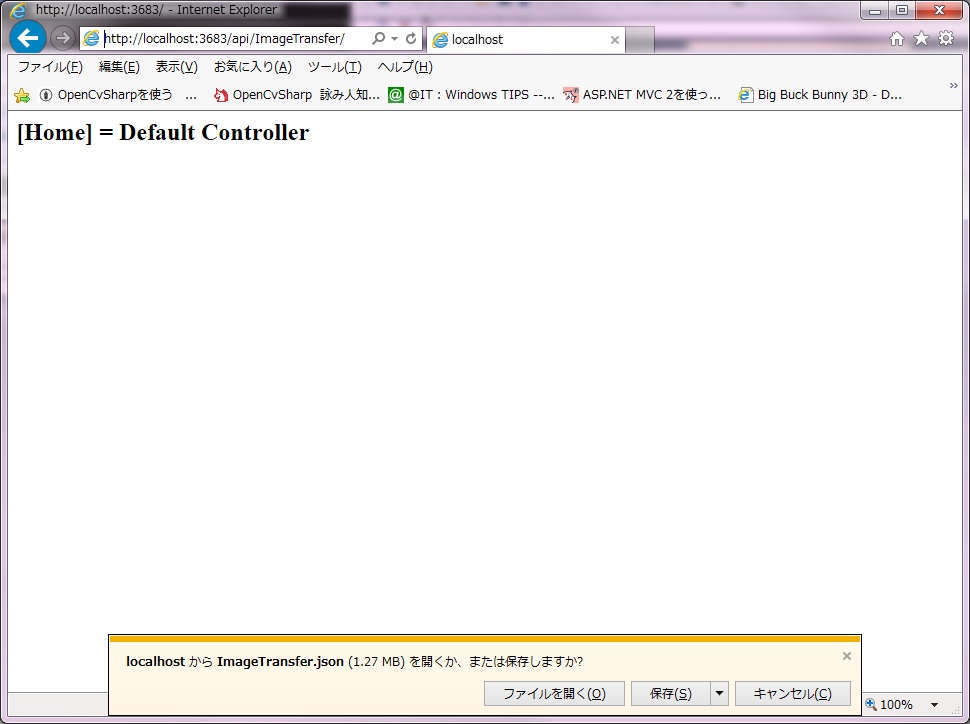The height and width of the screenshot is (724, 970).
Task: Click the Forward navigation arrow
Action: pos(62,38)
